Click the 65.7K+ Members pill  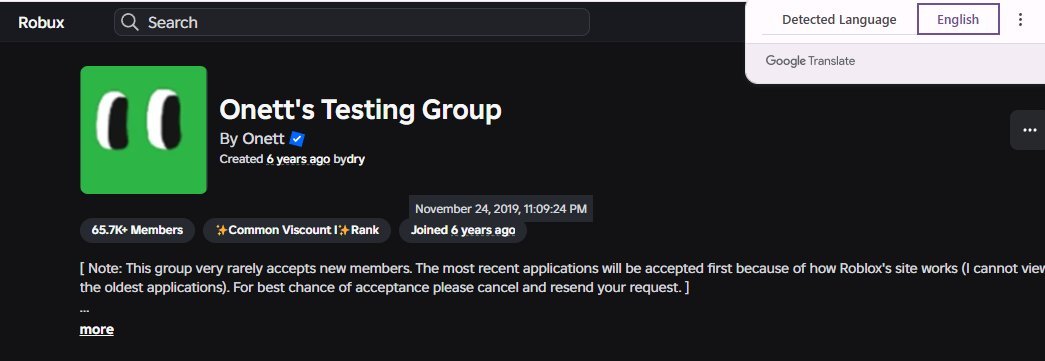[x=137, y=230]
